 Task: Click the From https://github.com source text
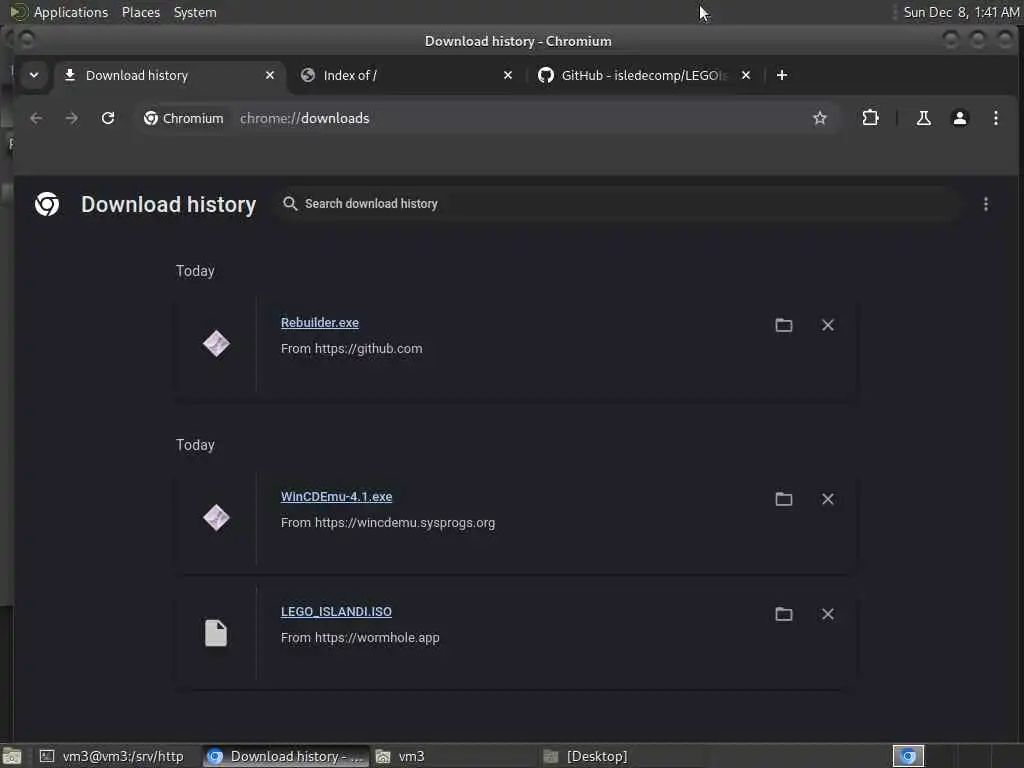point(351,349)
